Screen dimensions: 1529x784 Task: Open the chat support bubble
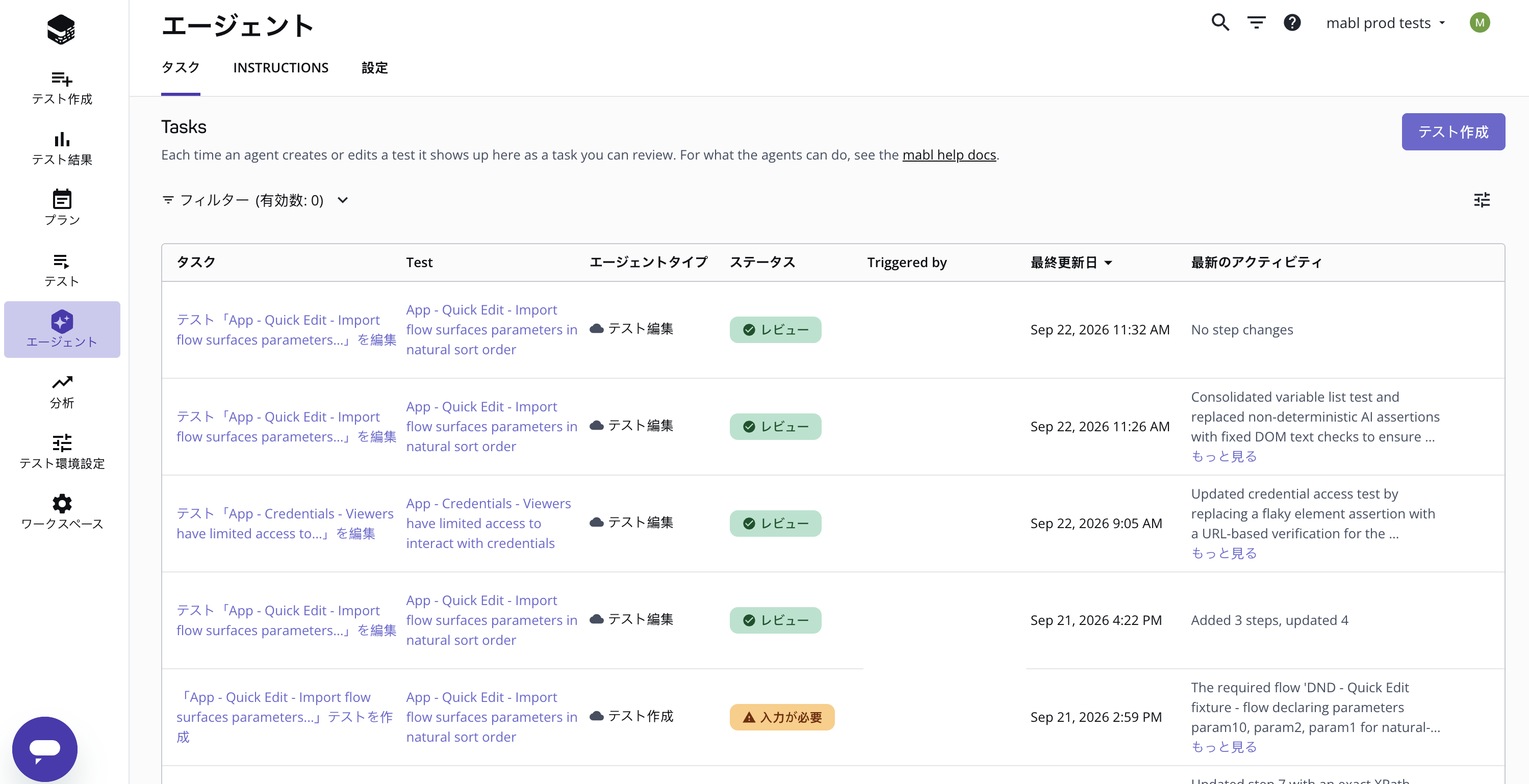44,748
